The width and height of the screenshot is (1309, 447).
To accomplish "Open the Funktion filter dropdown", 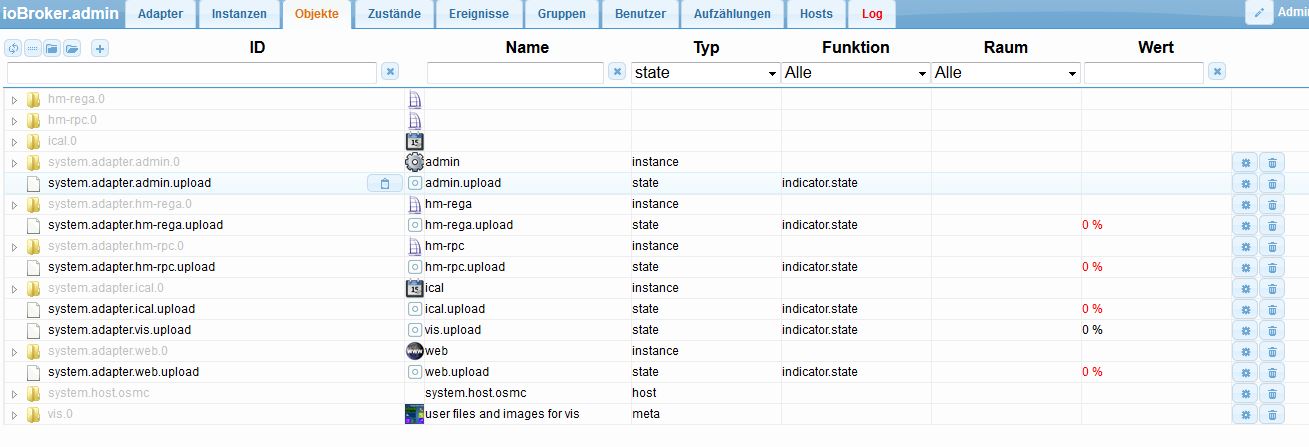I will (x=856, y=73).
